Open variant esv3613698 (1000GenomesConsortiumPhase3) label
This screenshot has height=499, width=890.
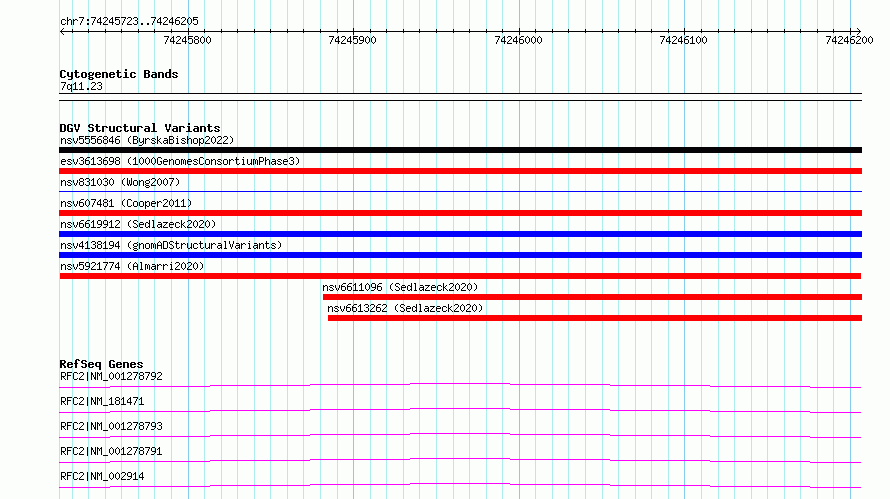[x=180, y=161]
